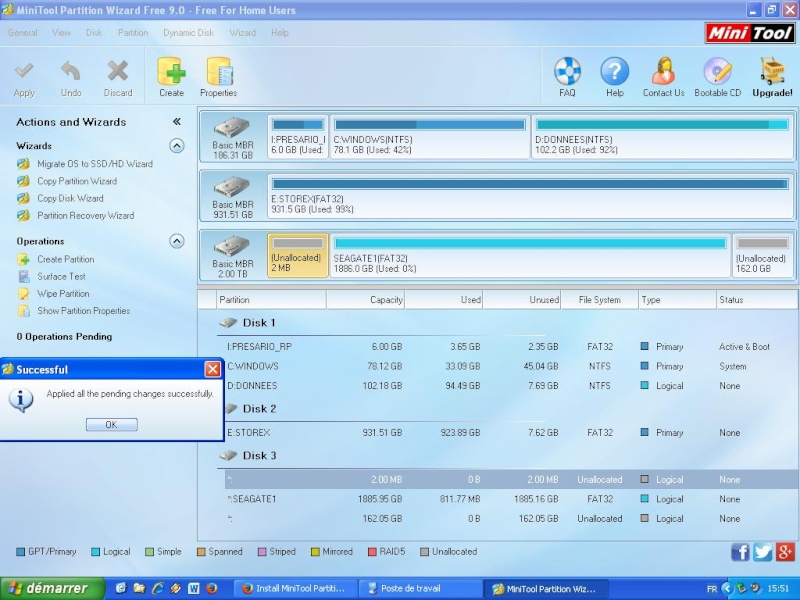Click the Disk 1 header icon in list
Screen dimensions: 800x600
click(x=229, y=323)
